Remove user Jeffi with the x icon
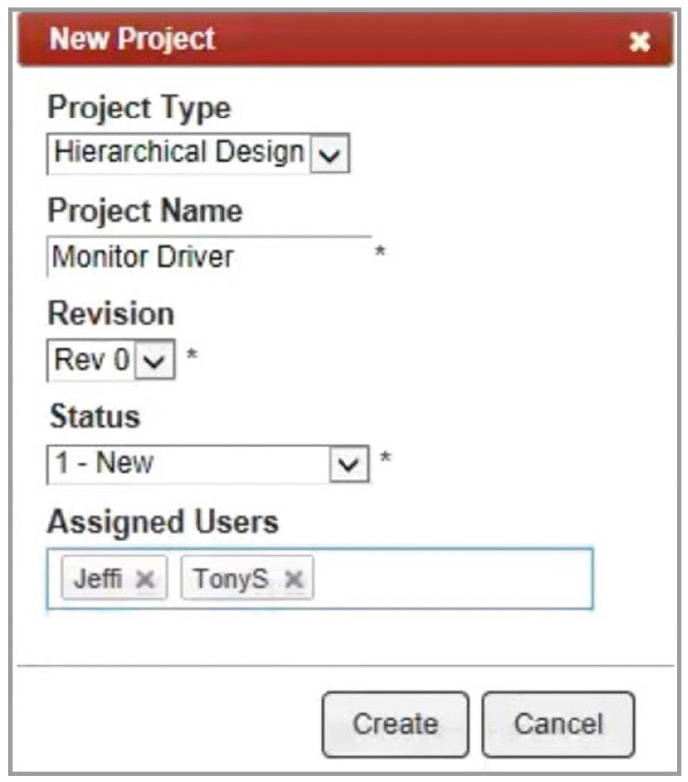 145,579
